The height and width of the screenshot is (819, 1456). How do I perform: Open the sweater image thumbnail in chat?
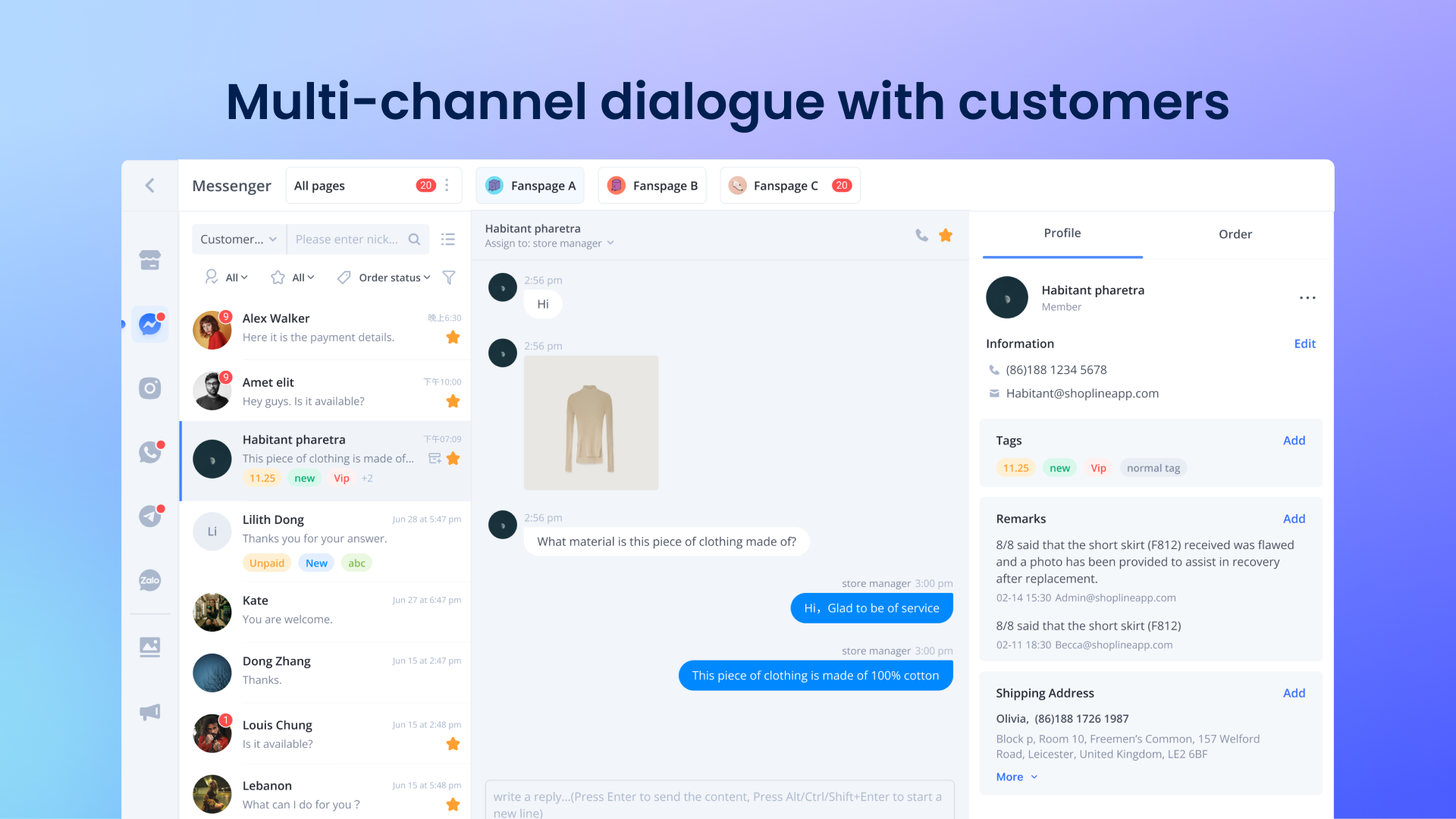(591, 422)
